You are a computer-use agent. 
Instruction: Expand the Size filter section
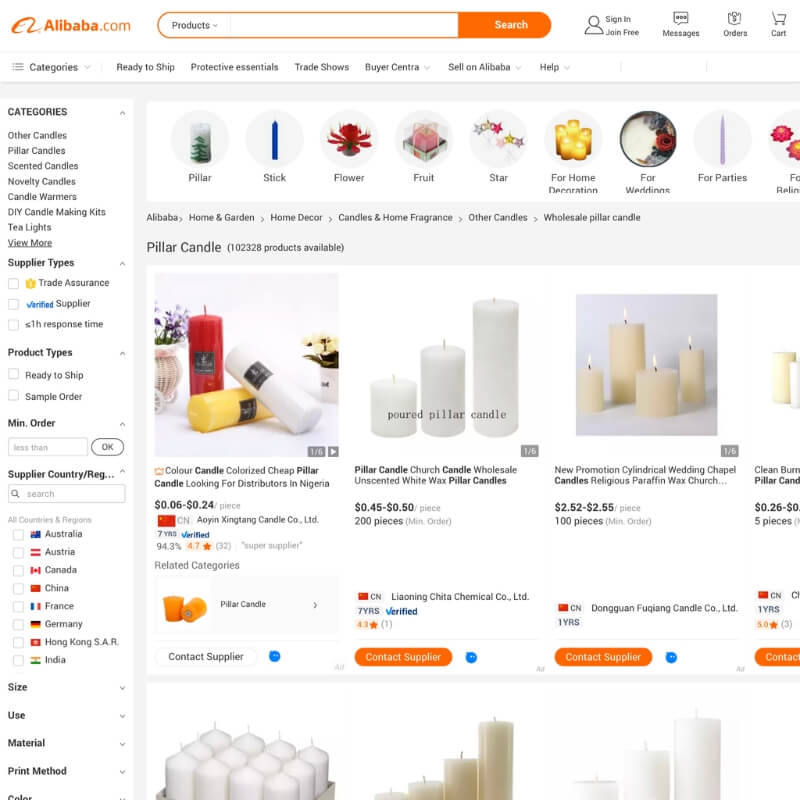pyautogui.click(x=66, y=687)
